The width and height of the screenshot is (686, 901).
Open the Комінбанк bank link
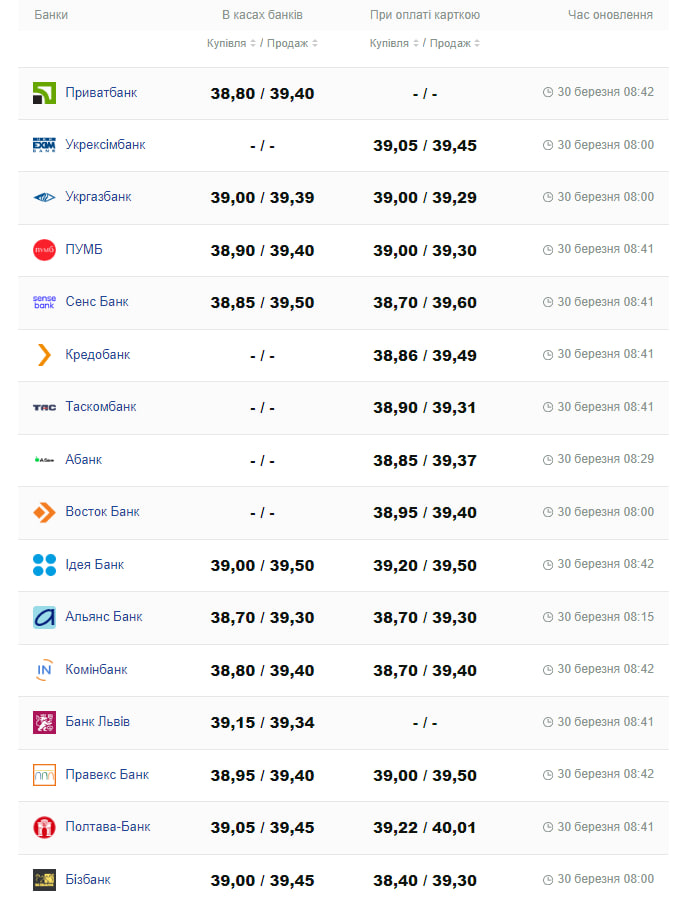tap(97, 670)
